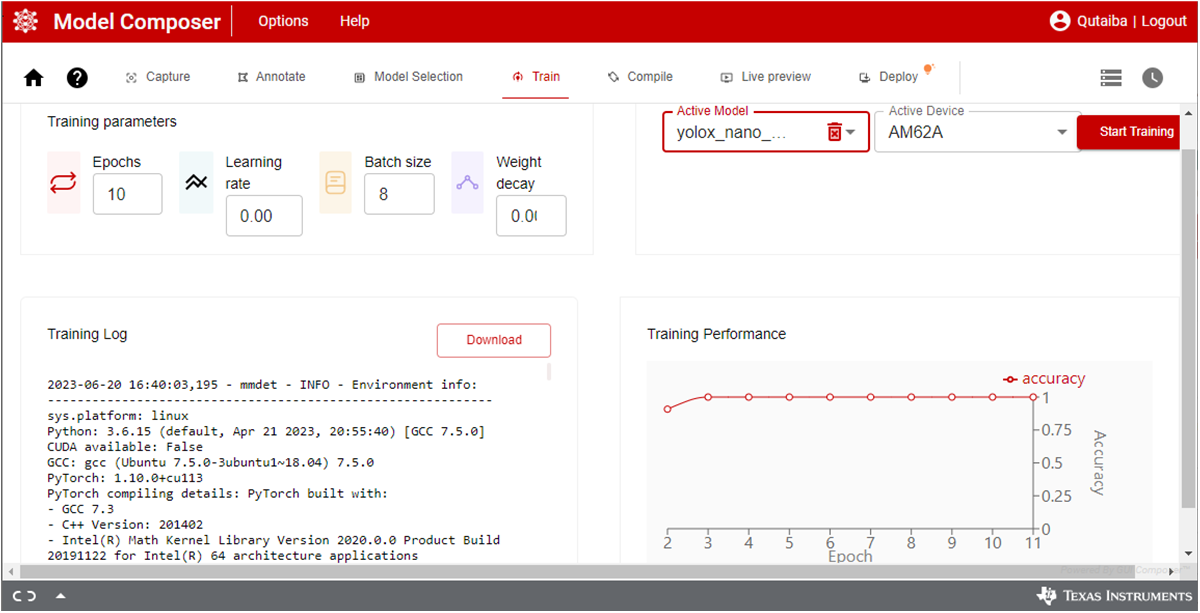Open the task list icon

point(1110,77)
